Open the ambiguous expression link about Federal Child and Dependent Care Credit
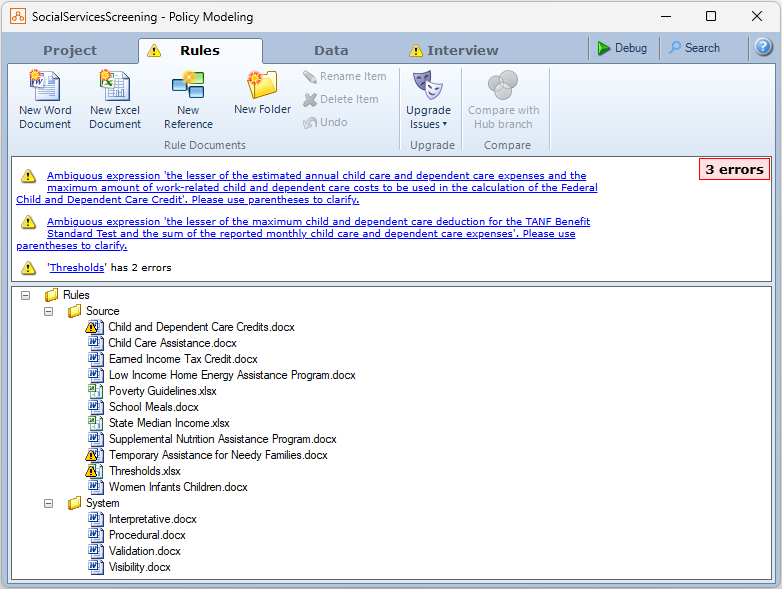The height and width of the screenshot is (589, 782). (x=307, y=188)
